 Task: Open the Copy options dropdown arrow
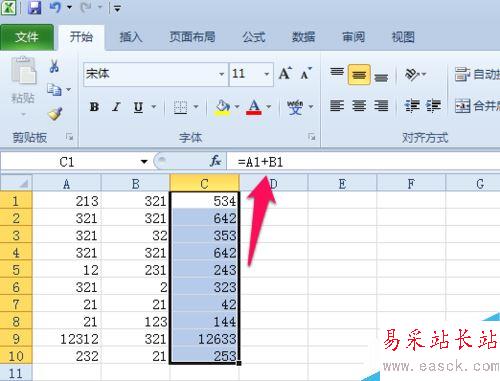click(69, 90)
